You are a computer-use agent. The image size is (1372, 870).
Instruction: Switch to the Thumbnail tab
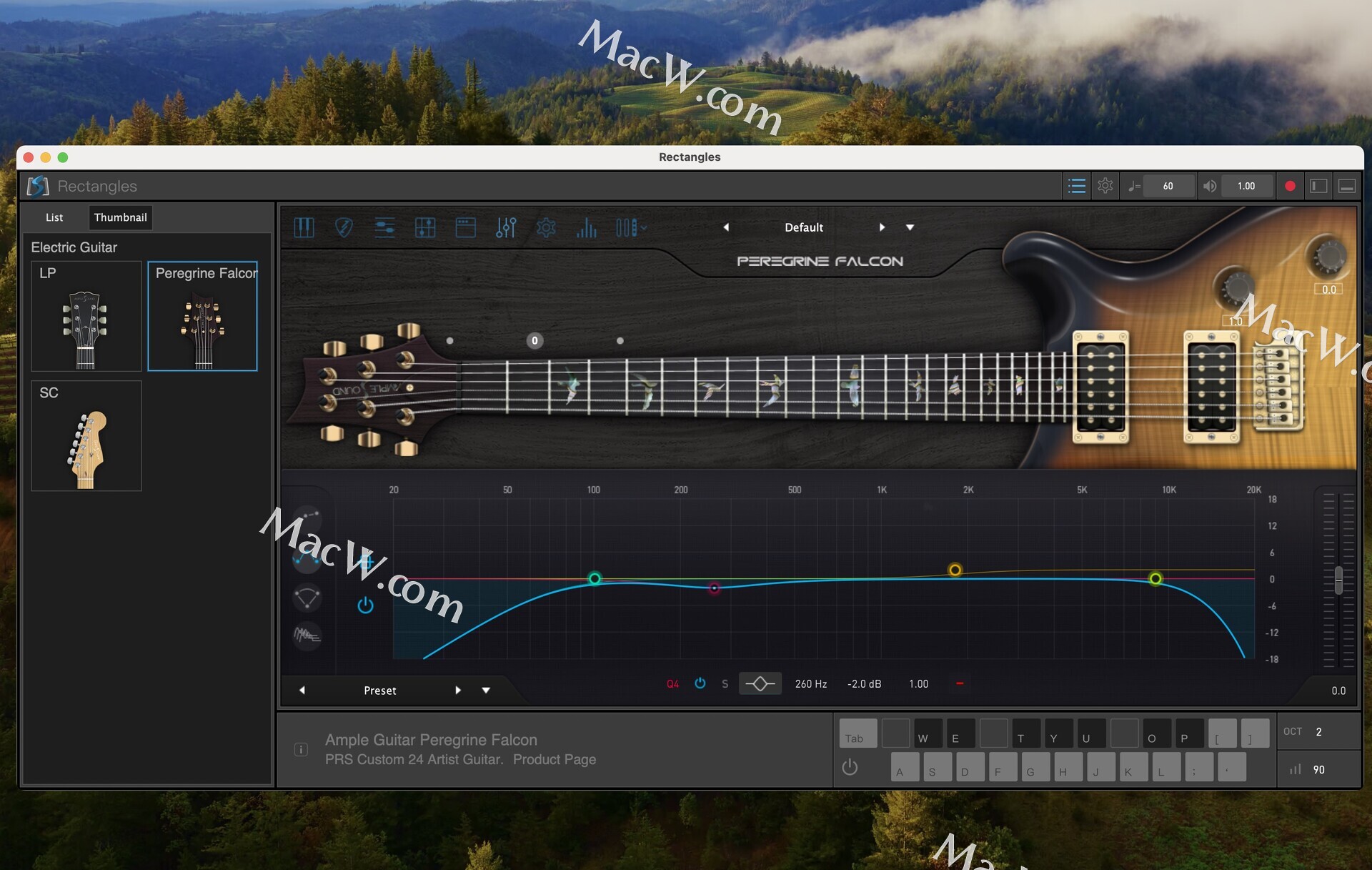coord(120,217)
